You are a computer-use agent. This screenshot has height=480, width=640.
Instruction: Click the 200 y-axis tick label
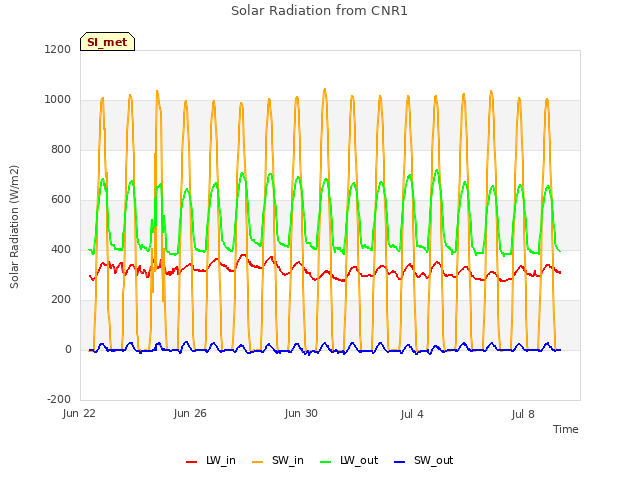tap(61, 300)
